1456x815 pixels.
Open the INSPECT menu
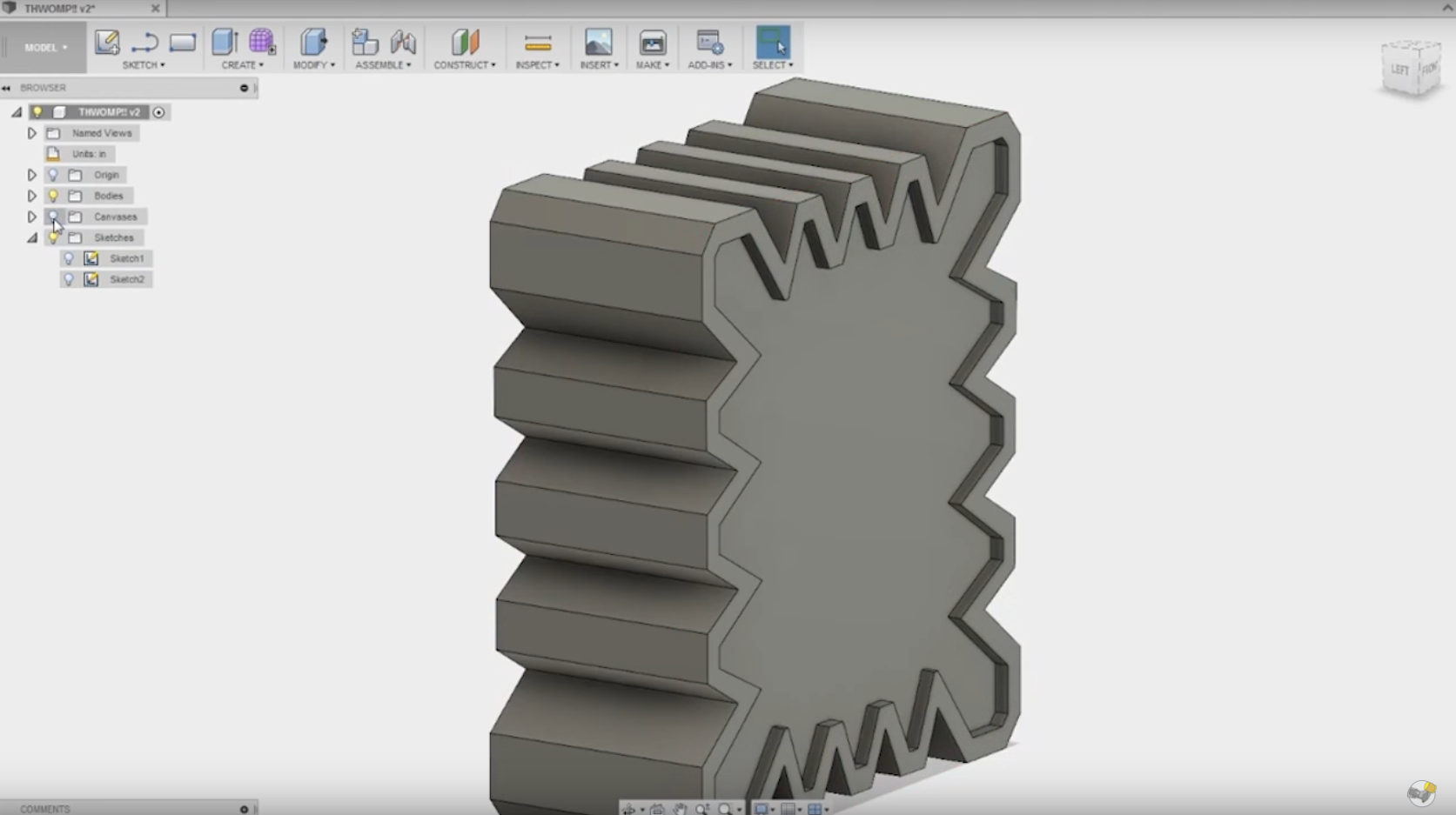coord(538,65)
